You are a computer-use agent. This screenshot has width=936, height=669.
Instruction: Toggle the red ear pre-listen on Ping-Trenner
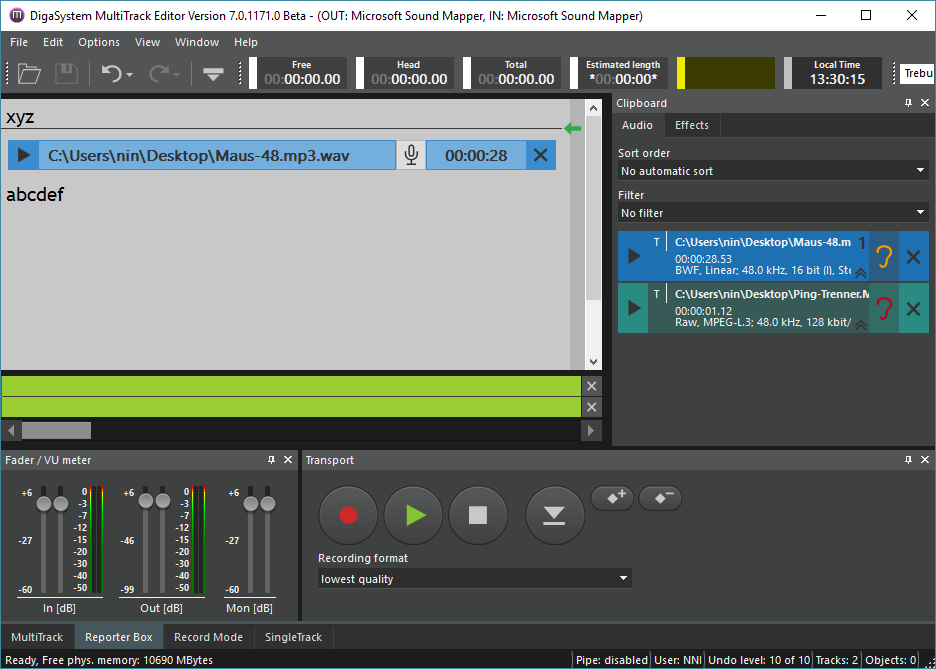[883, 308]
